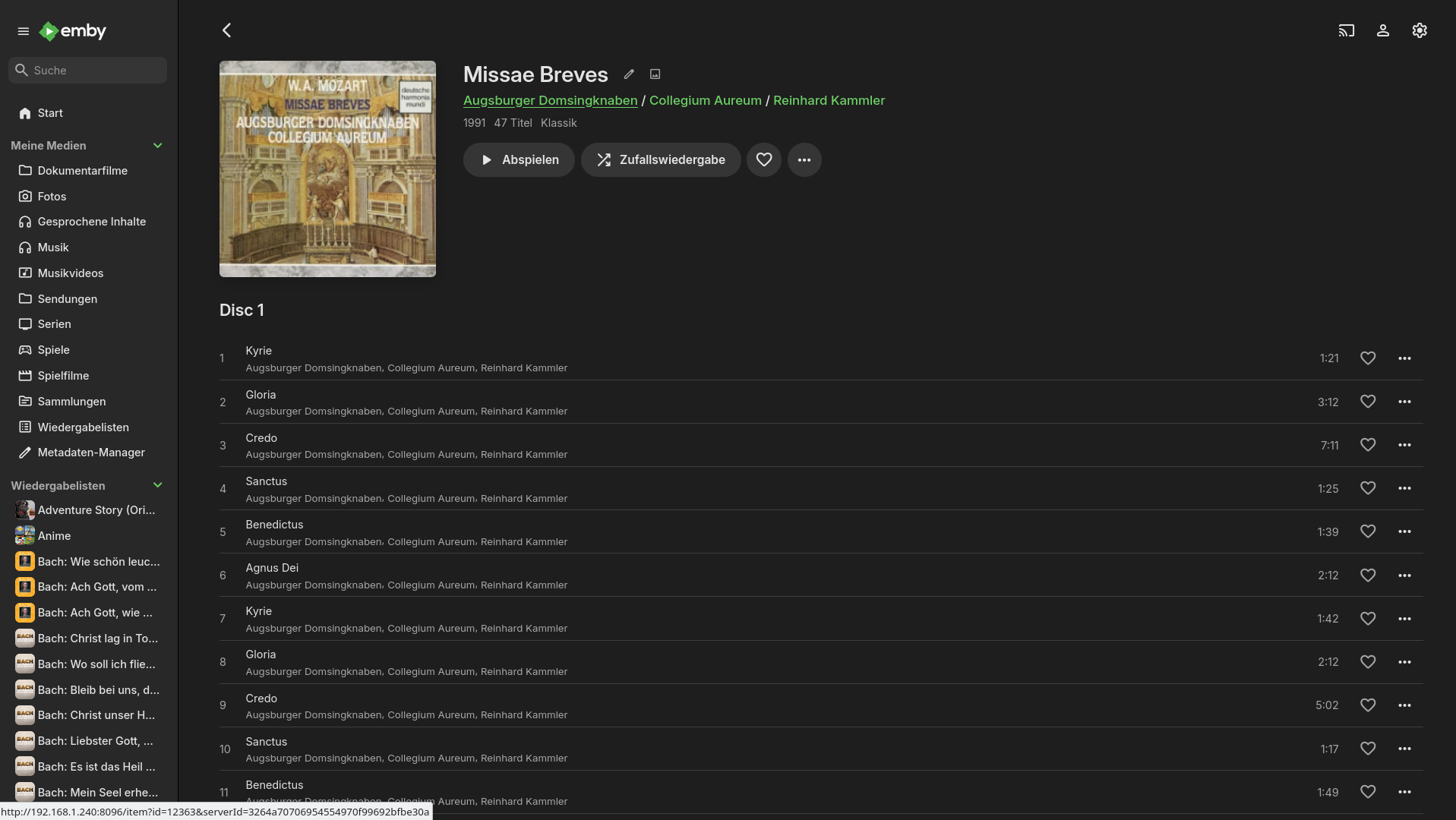
Task: Collapse the Meine Medien section
Action: 158,146
